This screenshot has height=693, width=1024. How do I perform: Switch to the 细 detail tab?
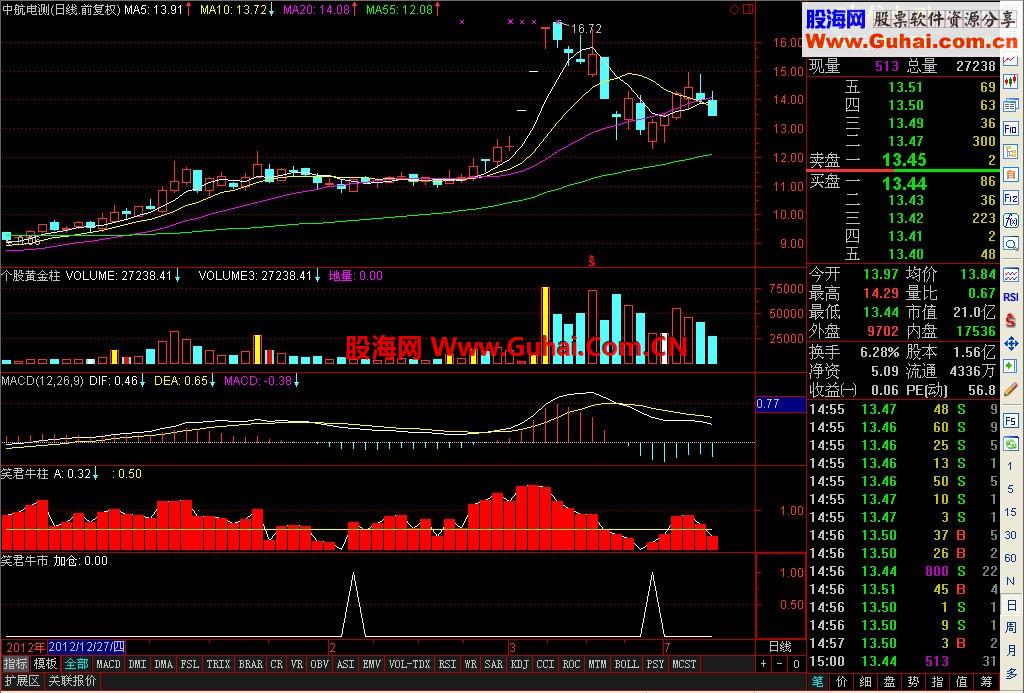[865, 682]
